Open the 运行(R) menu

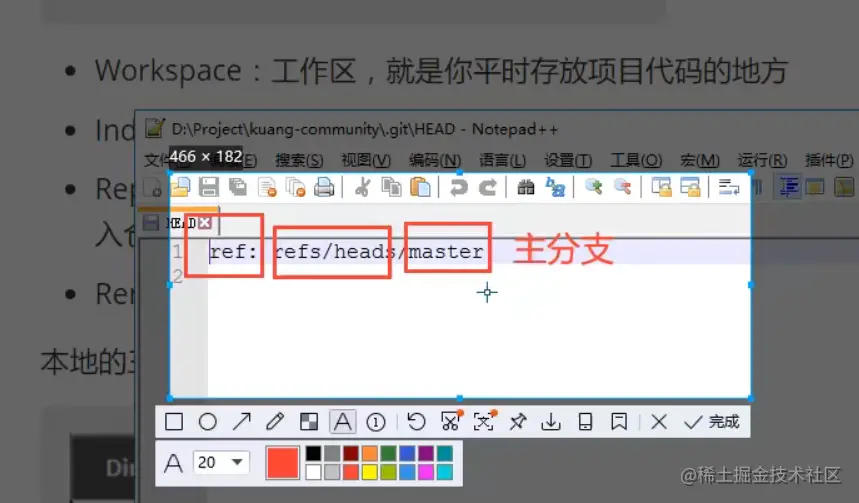point(762,160)
